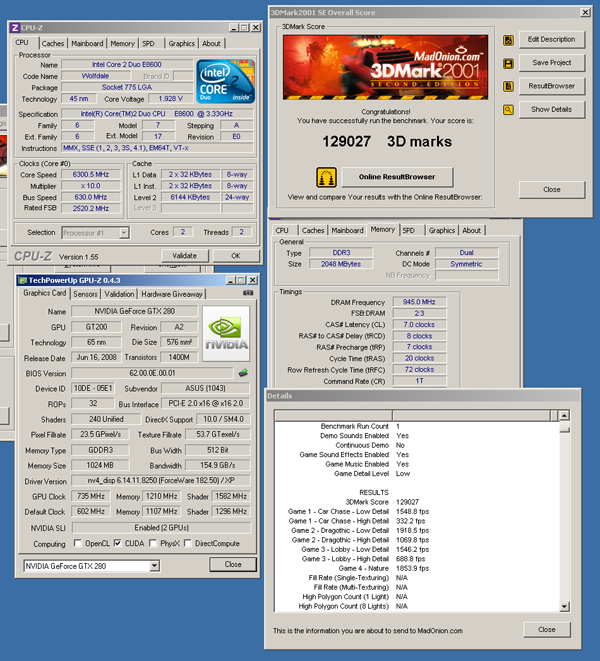
Task: Click the Online ResultBrowser button
Action: pyautogui.click(x=397, y=177)
